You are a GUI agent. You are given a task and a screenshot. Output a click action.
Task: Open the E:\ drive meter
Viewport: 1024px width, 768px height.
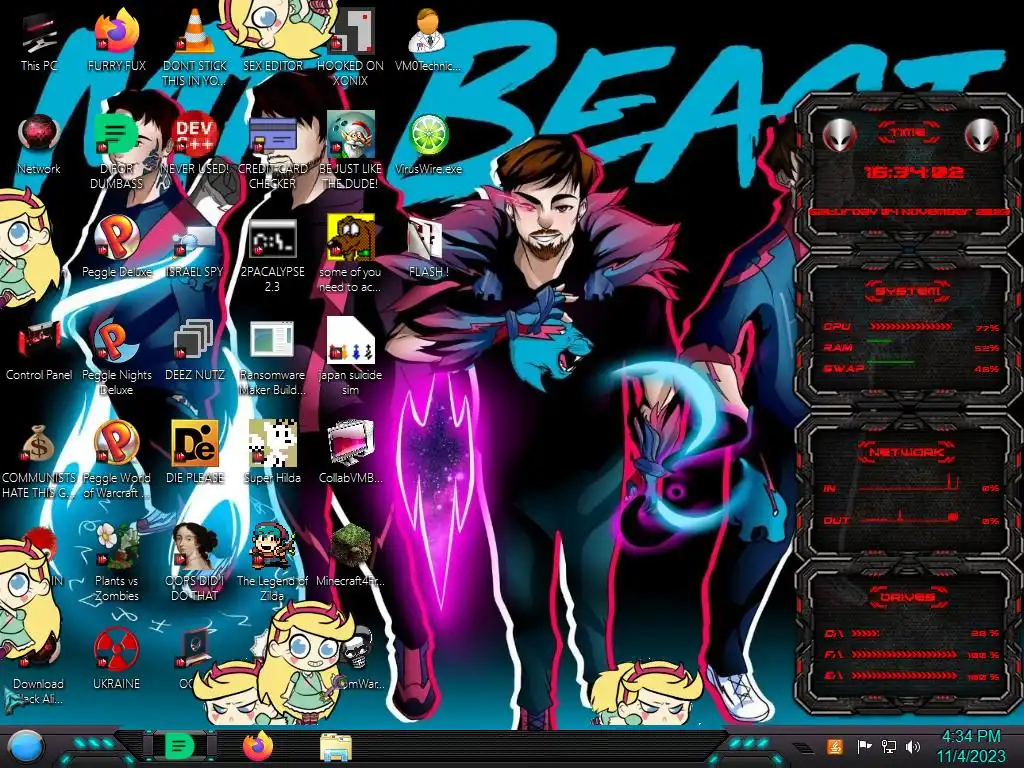910,676
